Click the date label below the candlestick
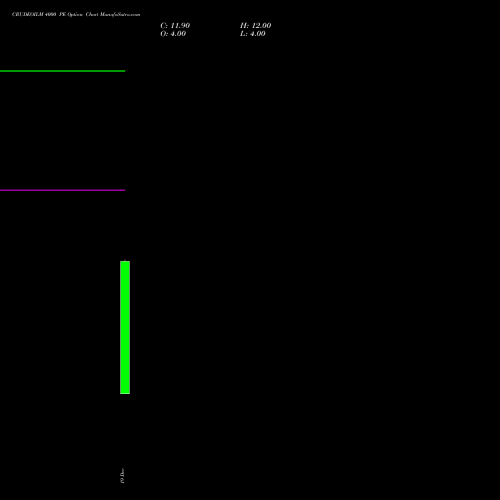 pos(122,476)
